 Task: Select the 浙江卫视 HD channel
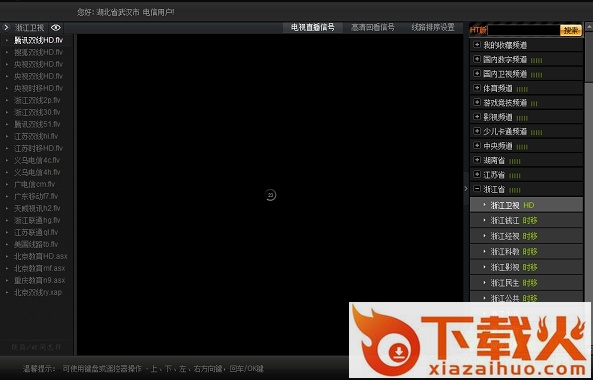[526, 205]
